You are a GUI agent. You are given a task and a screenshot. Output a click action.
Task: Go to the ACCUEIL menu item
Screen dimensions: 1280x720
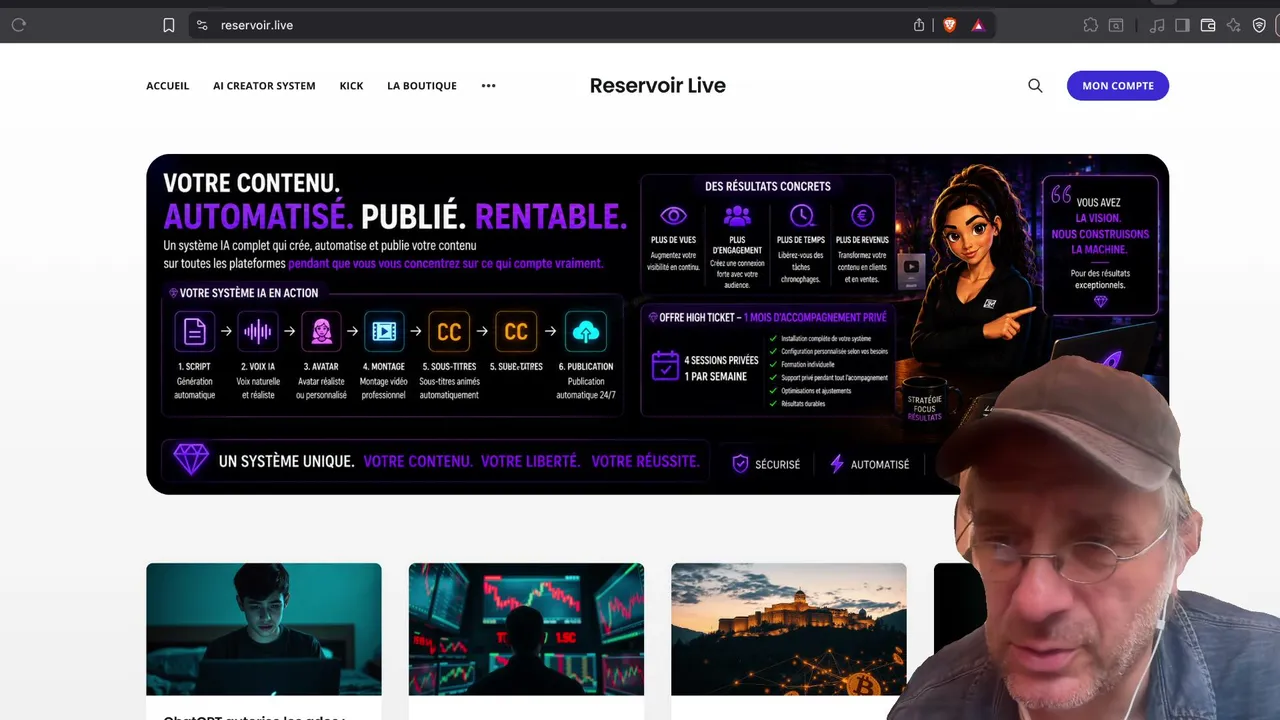(x=168, y=86)
